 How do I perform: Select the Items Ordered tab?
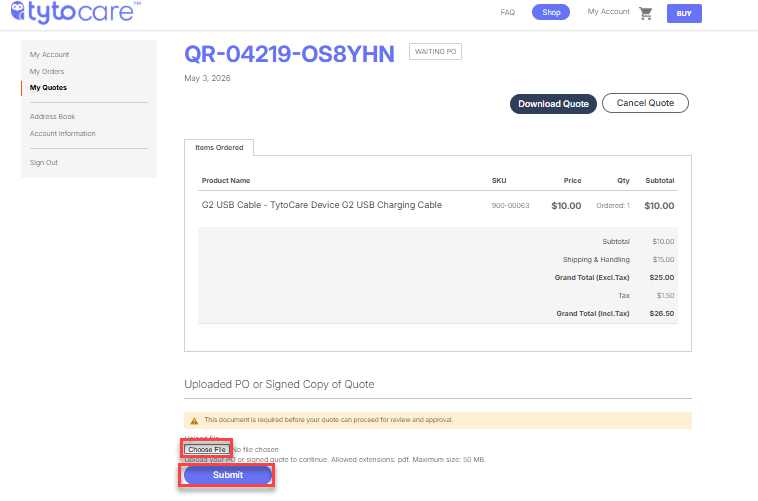219,147
